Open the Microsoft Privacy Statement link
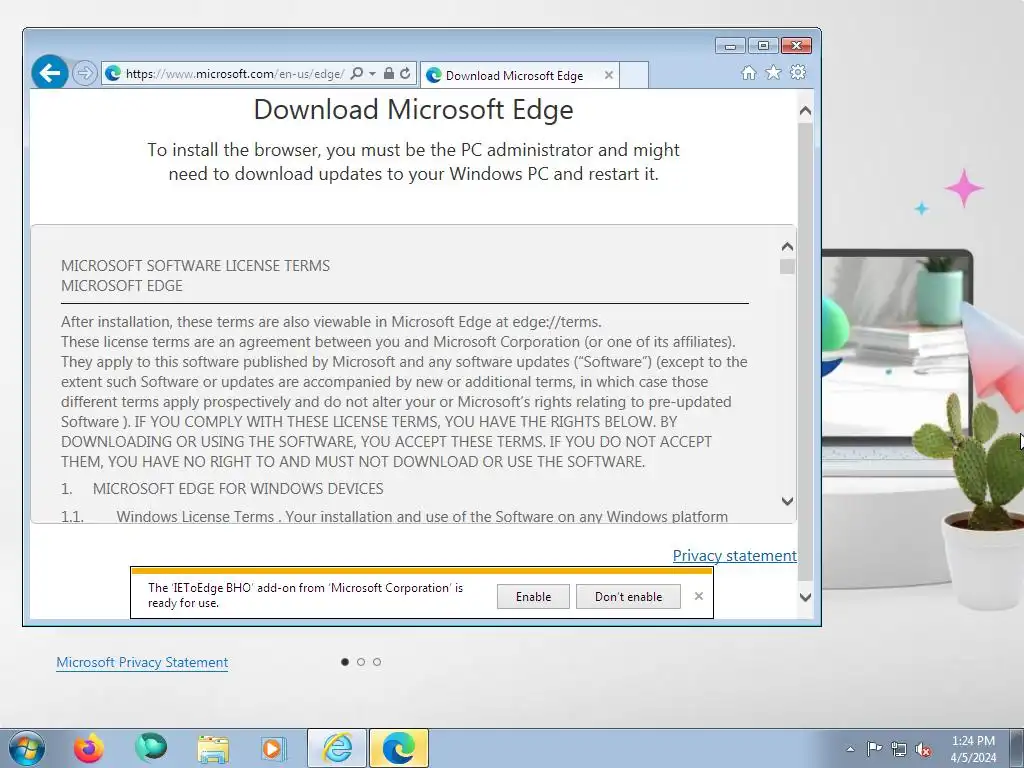1024x768 pixels. coord(142,662)
